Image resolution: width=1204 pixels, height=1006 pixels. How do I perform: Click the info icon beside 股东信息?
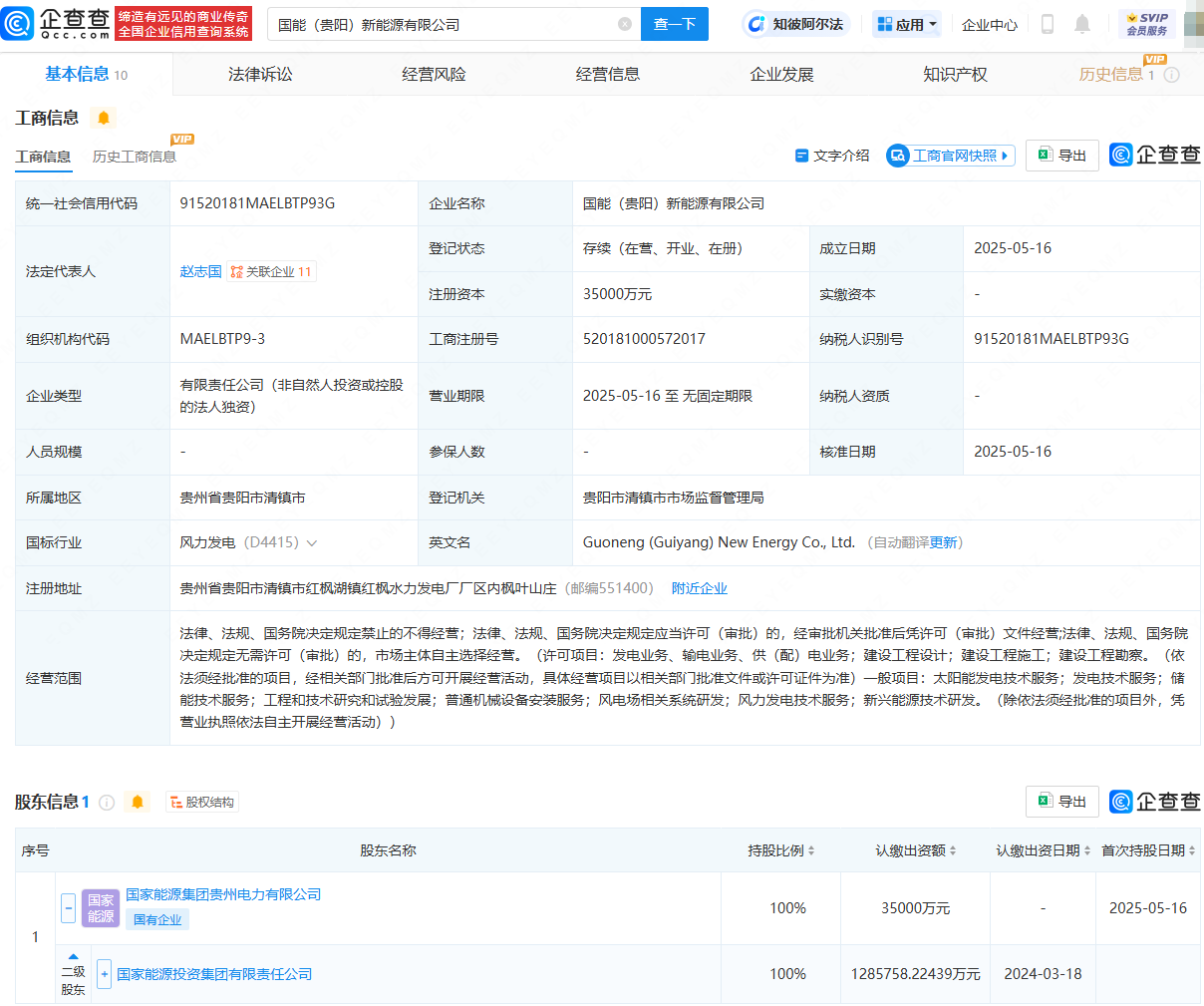pos(107,802)
